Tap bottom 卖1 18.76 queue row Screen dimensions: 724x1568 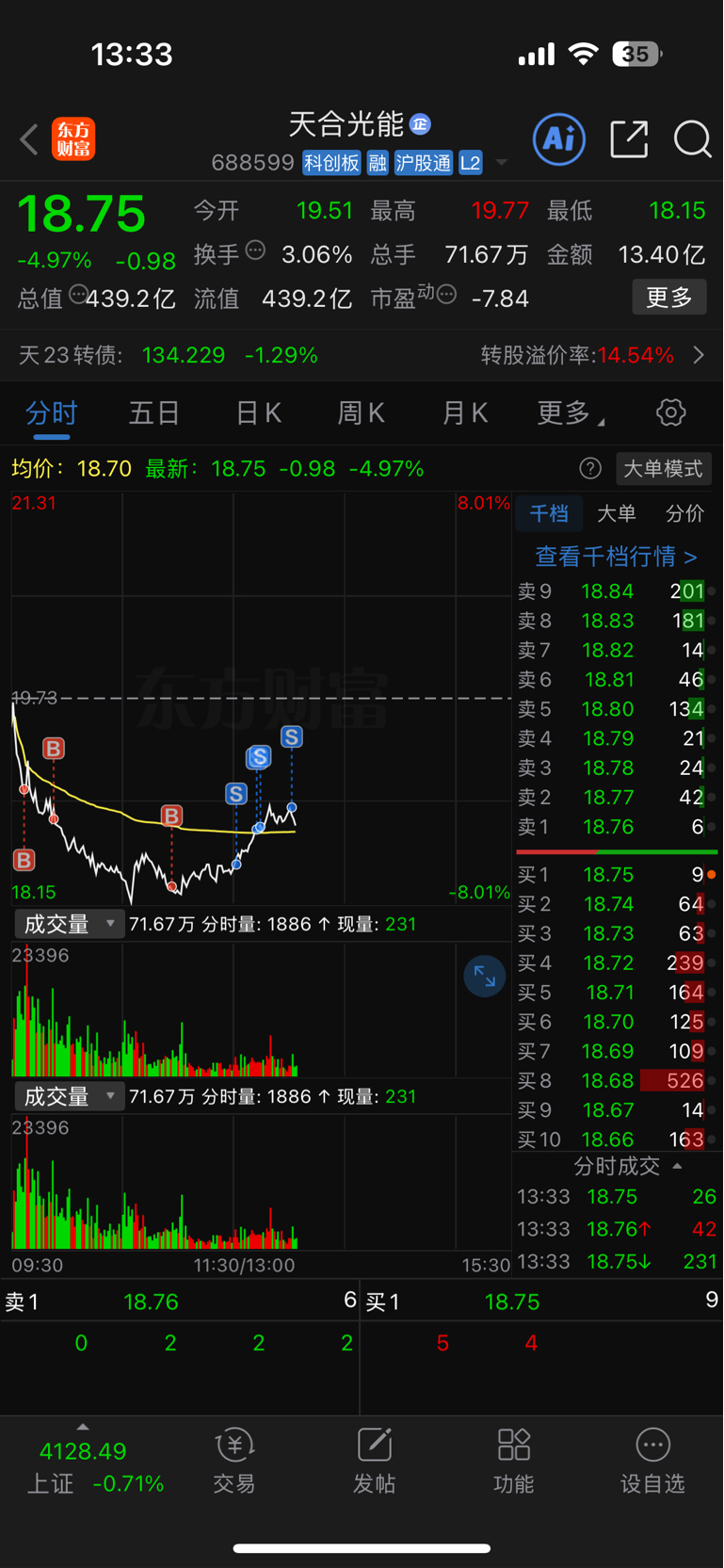click(180, 1301)
